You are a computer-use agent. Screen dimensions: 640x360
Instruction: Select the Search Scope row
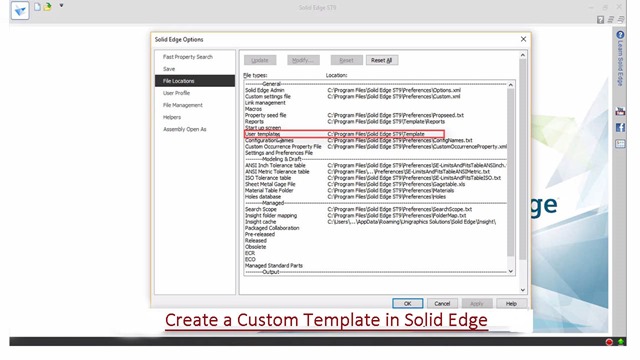[x=376, y=209]
